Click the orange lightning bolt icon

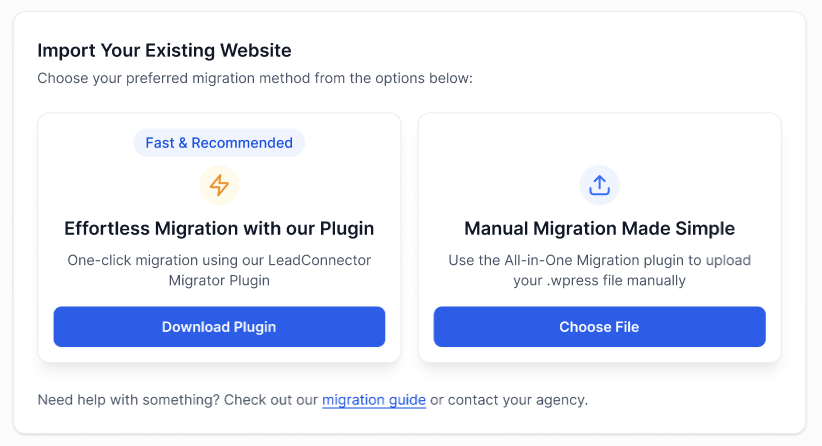pyautogui.click(x=219, y=185)
